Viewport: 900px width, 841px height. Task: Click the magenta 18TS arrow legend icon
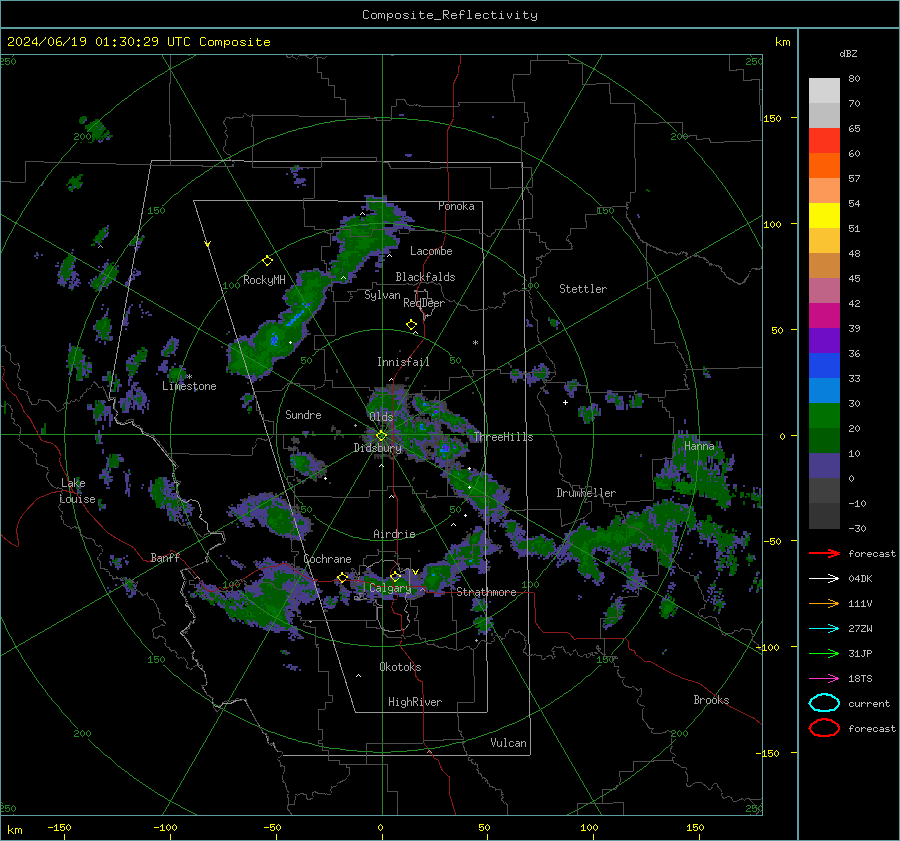824,679
